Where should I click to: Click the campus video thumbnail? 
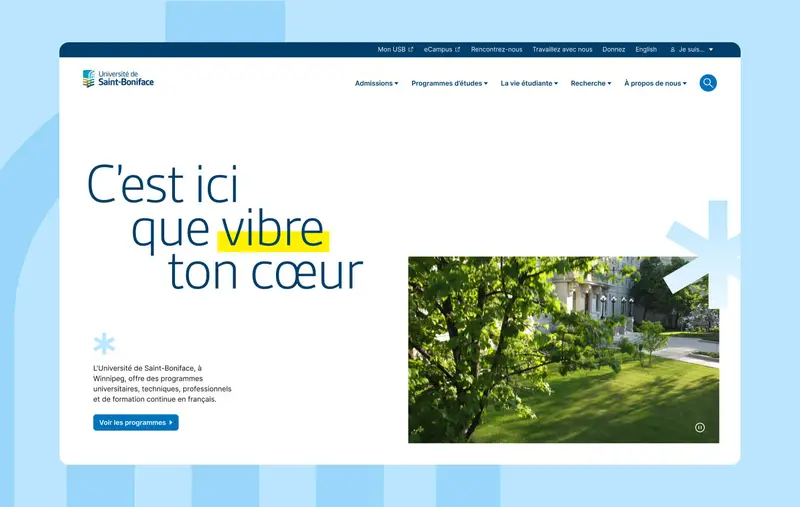[563, 349]
